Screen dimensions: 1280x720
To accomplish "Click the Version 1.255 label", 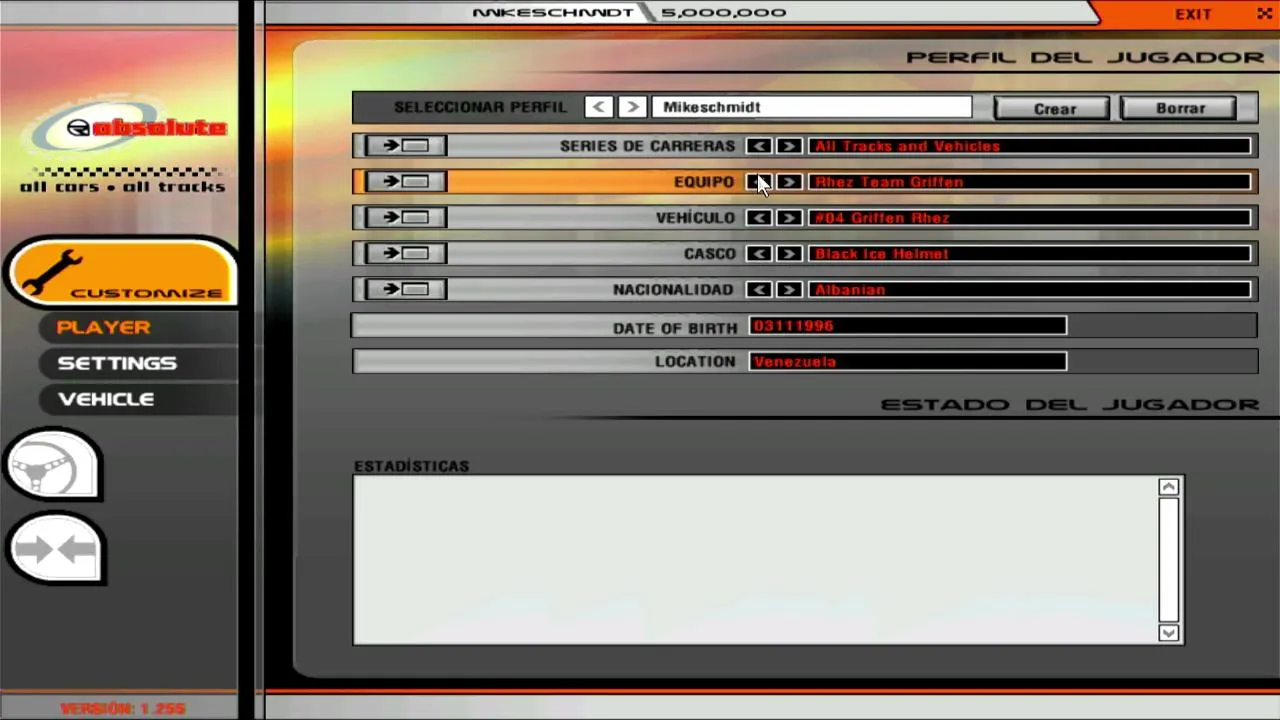I will click(x=123, y=708).
